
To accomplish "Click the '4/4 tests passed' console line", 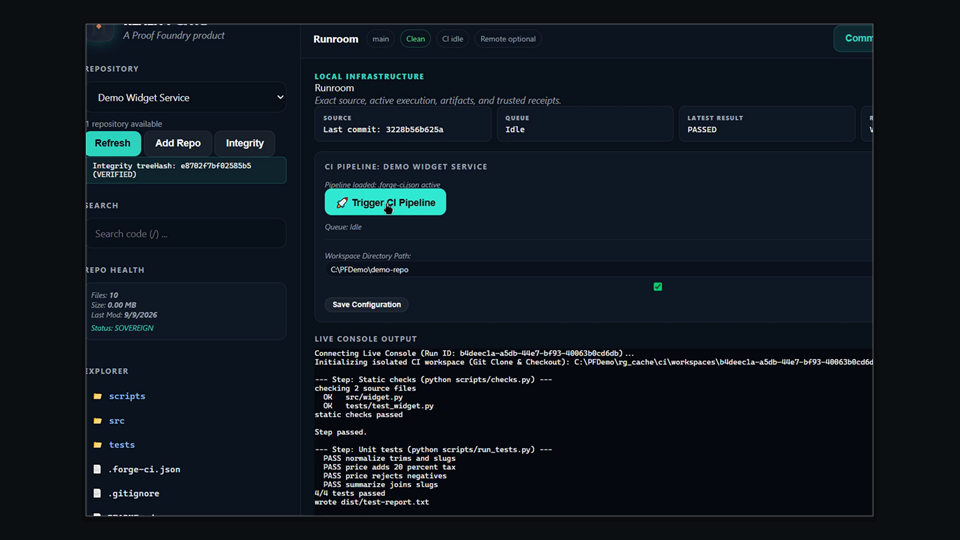I will click(x=350, y=493).
